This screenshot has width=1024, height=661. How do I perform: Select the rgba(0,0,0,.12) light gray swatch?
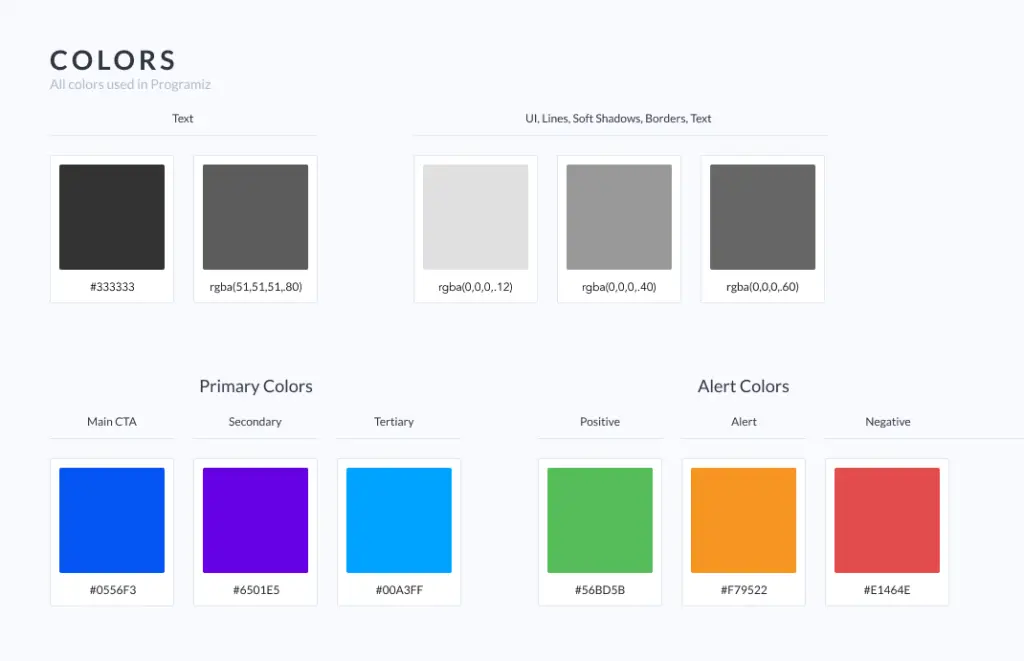click(x=476, y=216)
